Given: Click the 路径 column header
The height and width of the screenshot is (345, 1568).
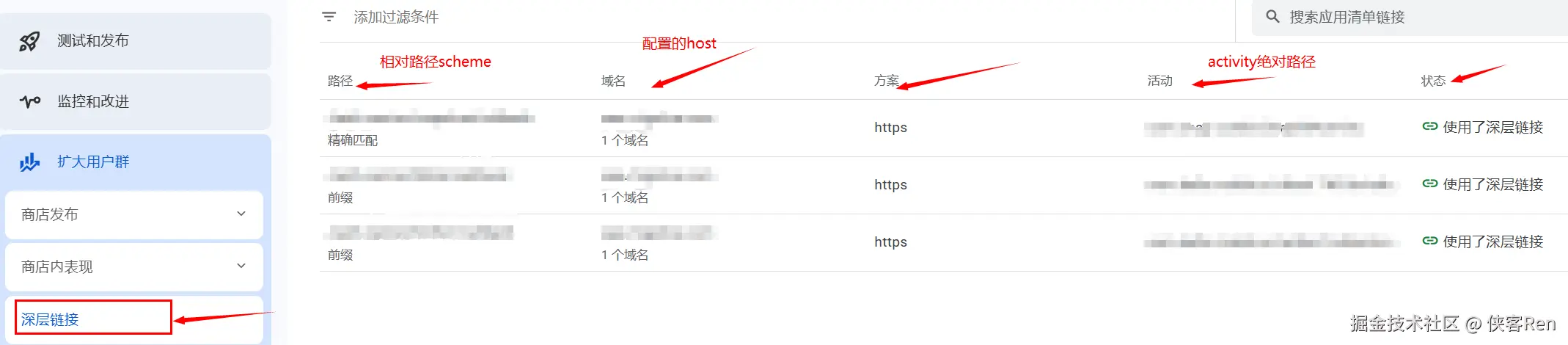Looking at the screenshot, I should coord(340,81).
